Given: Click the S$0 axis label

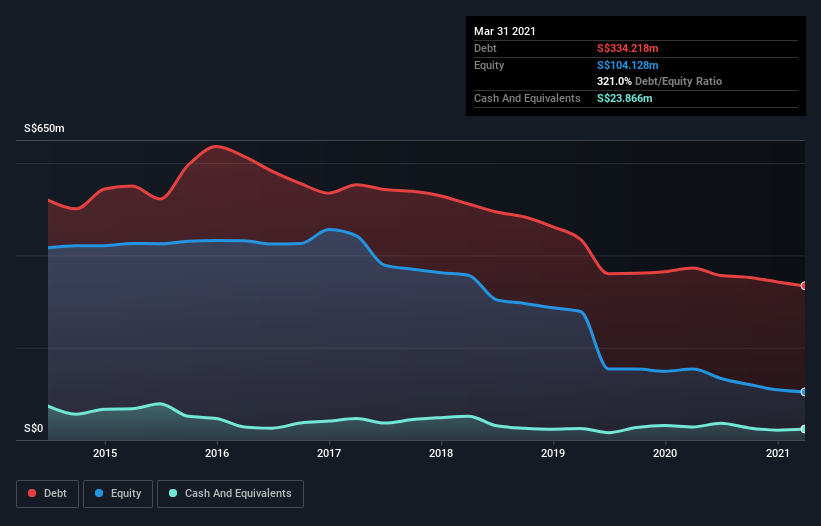Looking at the screenshot, I should pos(34,428).
